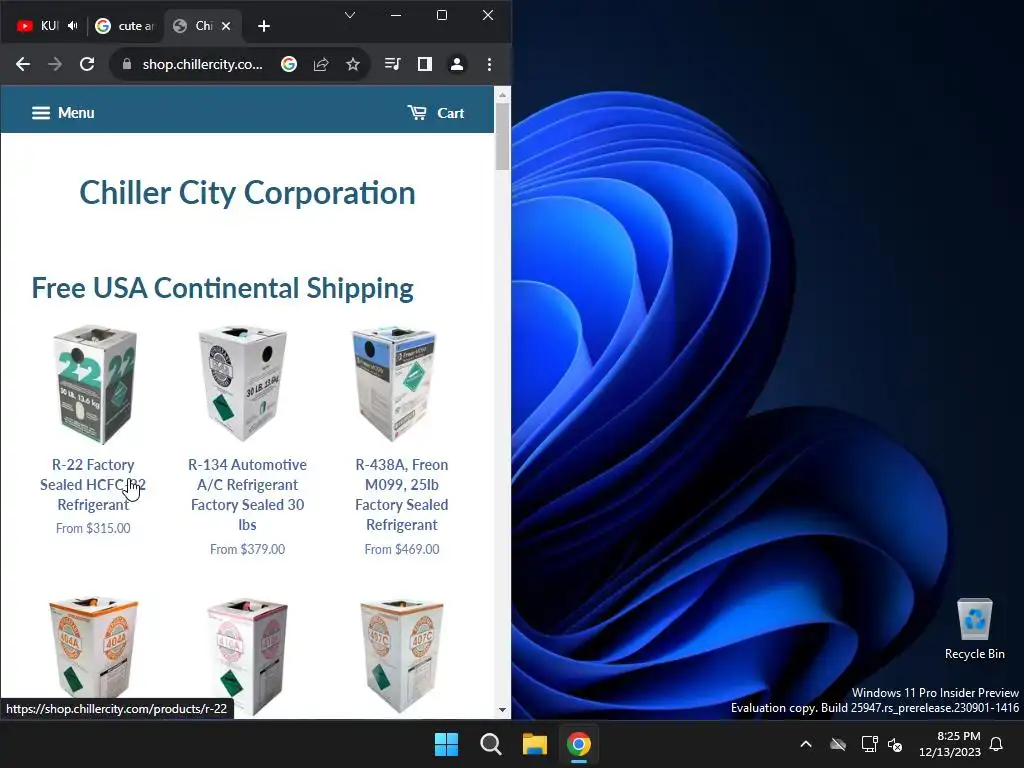The width and height of the screenshot is (1024, 768).
Task: Open the Chrome three-dot menu
Action: click(489, 64)
